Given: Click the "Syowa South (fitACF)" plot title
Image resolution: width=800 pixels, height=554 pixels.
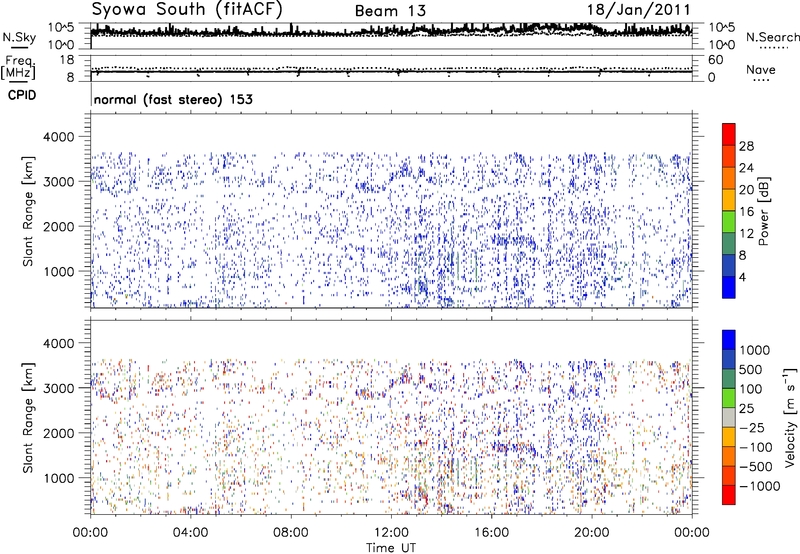Looking at the screenshot, I should pyautogui.click(x=187, y=9).
